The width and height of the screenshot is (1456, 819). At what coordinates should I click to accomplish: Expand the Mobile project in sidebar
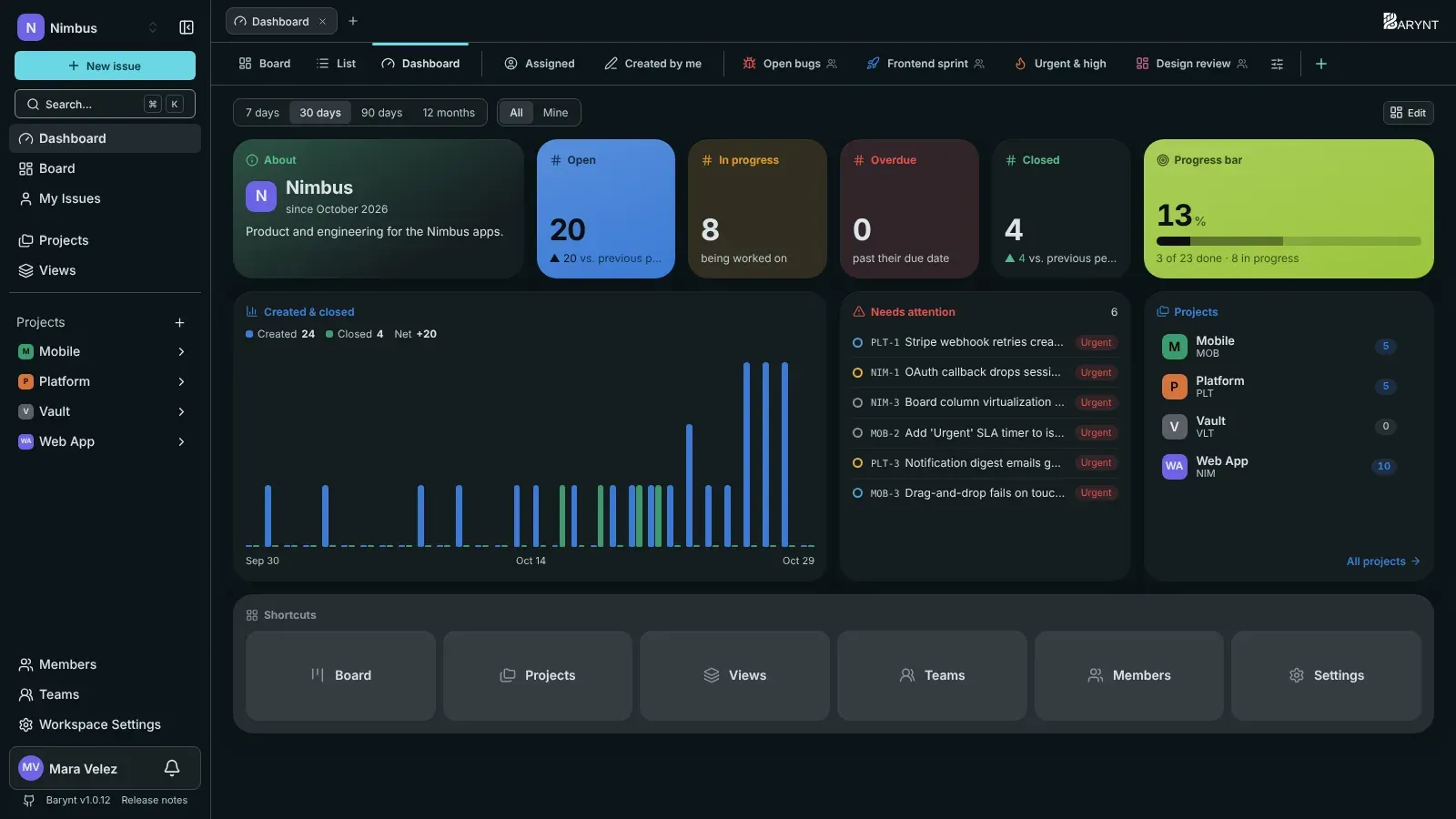[181, 351]
